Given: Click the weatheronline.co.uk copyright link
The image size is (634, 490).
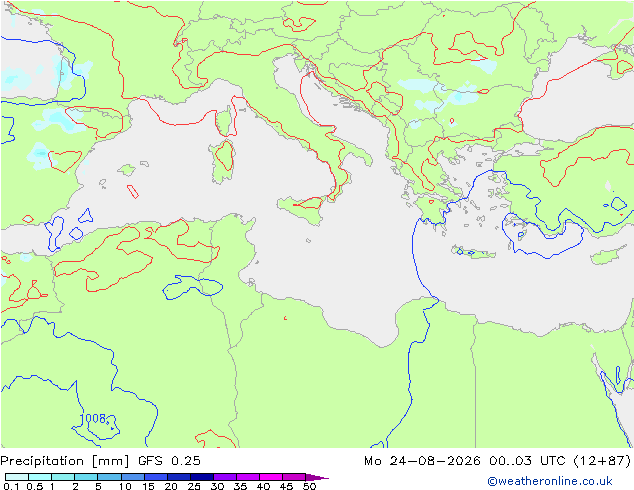Looking at the screenshot, I should click(550, 481).
